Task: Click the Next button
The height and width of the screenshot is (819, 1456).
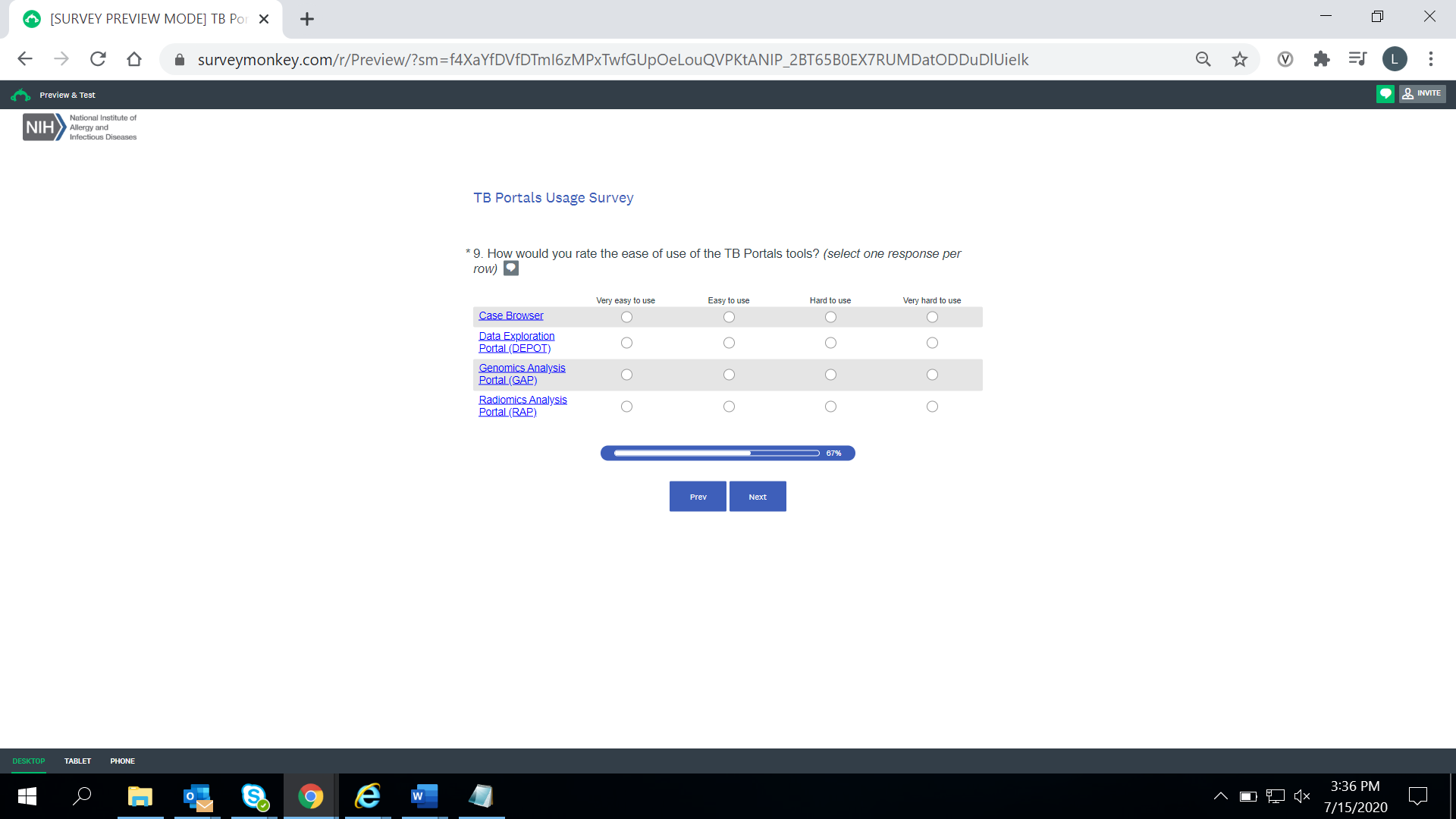Action: 758,497
